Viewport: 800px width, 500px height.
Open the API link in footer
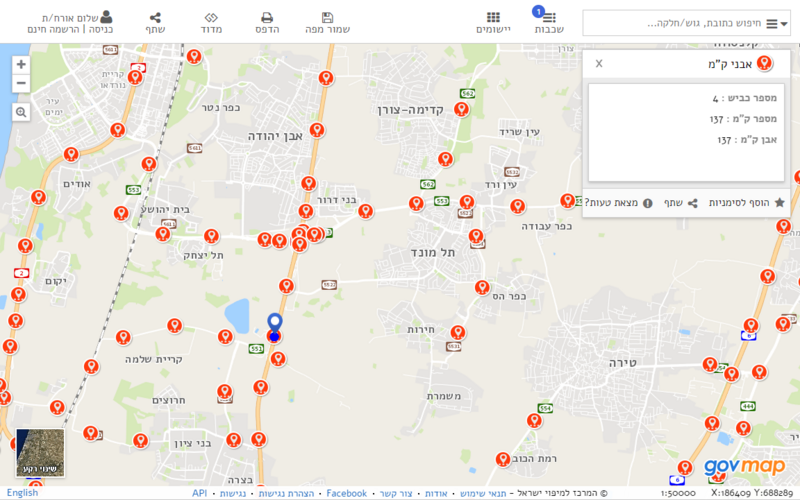[199, 493]
